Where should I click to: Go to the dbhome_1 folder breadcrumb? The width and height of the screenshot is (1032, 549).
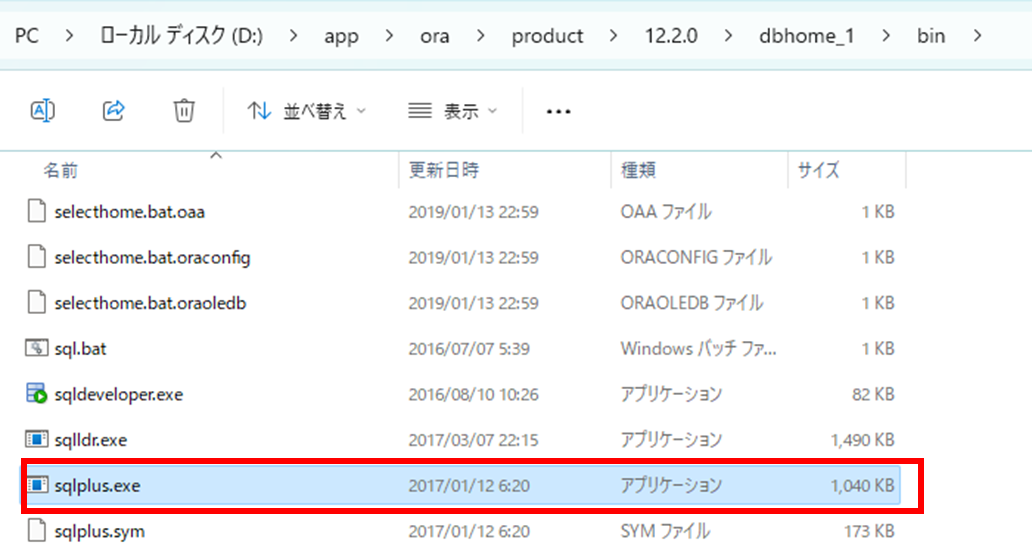tap(806, 36)
